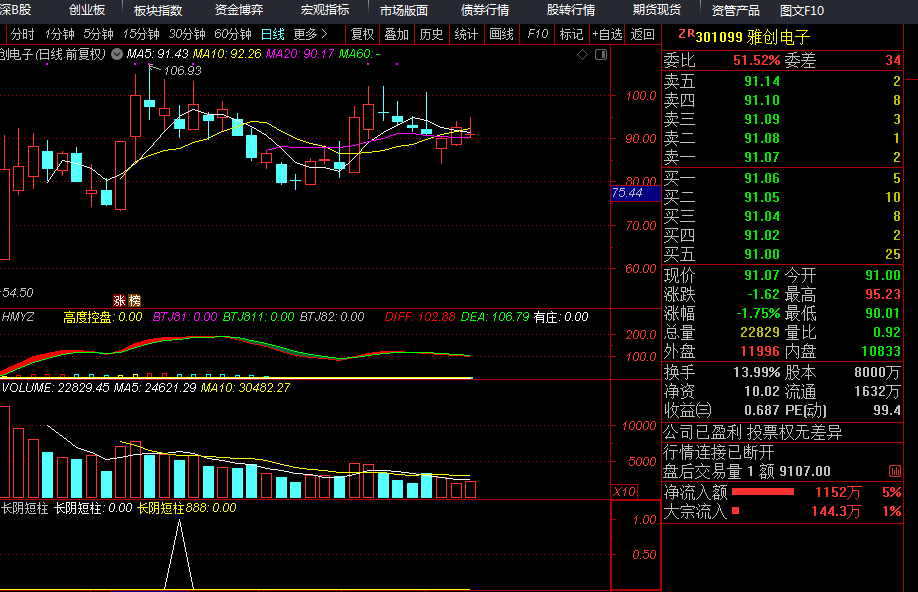Select the 日线 daily period

pos(273,35)
